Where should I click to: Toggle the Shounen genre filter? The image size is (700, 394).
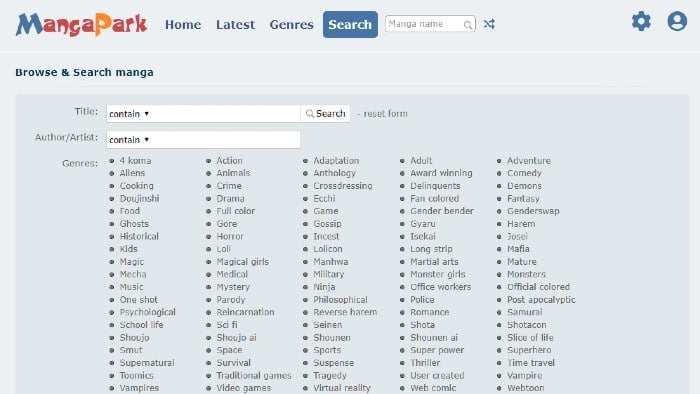(332, 338)
